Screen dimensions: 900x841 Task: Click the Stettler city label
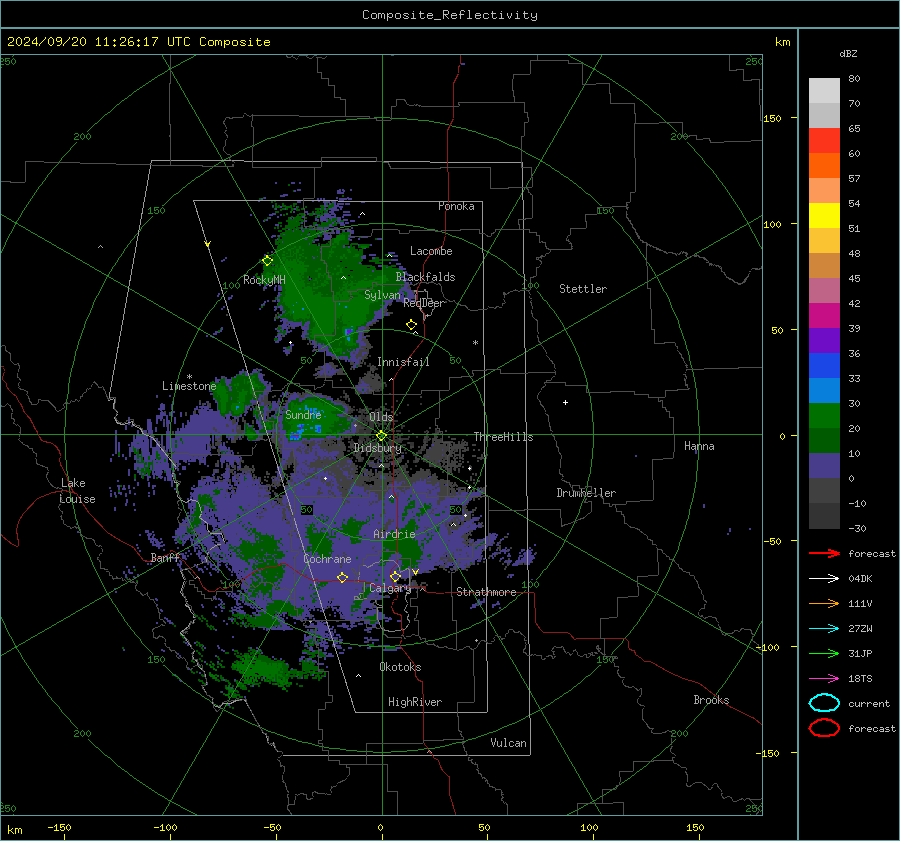(583, 289)
